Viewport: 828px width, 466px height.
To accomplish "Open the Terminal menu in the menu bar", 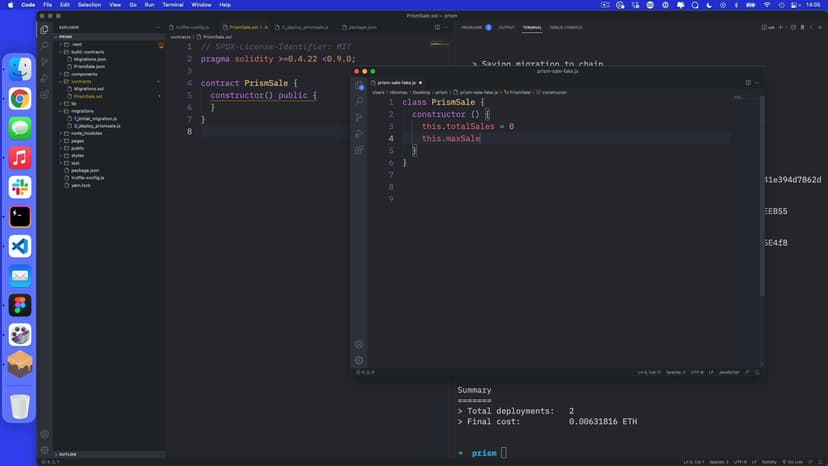I will tap(173, 5).
